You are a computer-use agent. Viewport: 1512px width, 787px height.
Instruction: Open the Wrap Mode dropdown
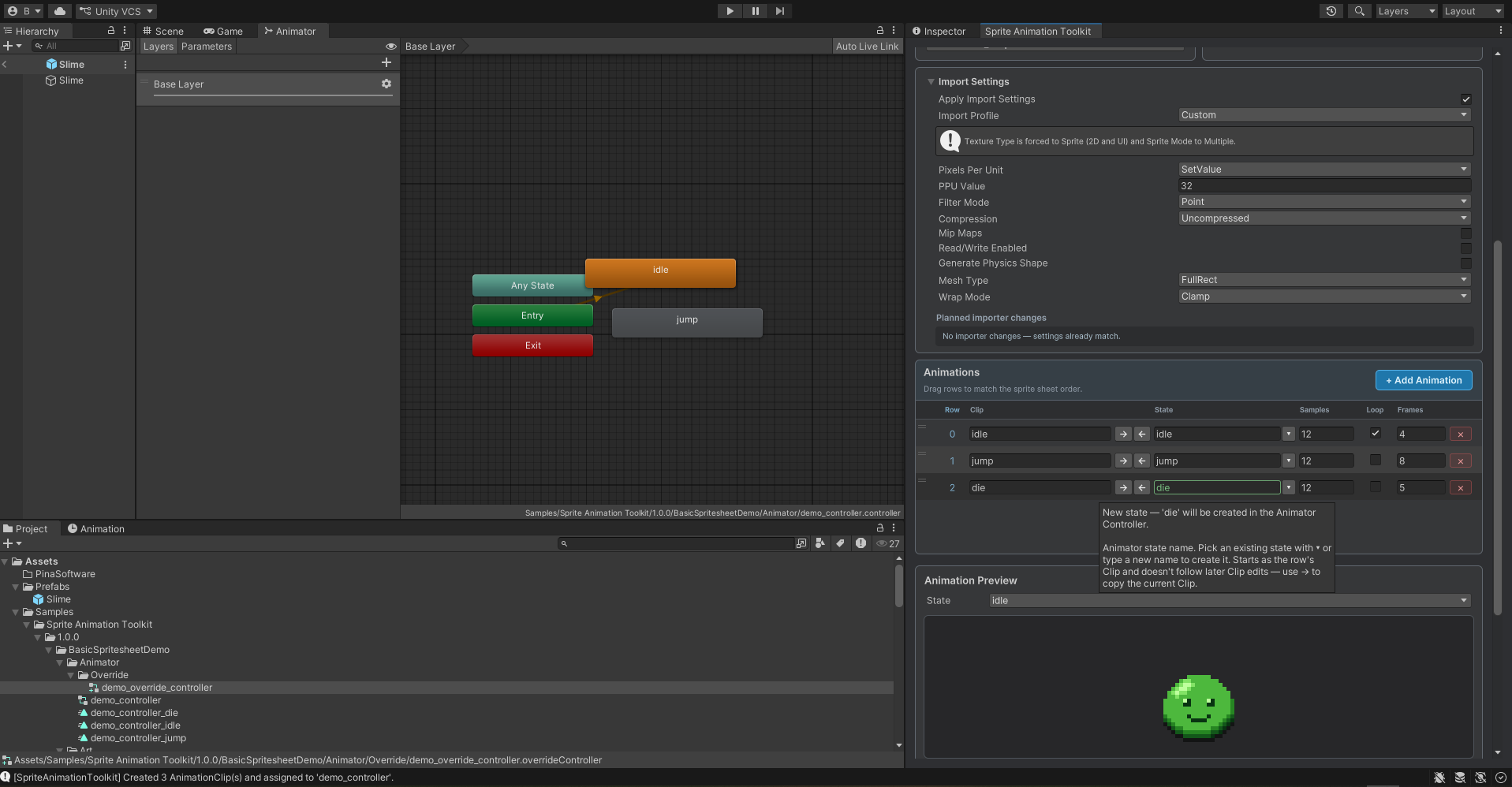[1324, 297]
